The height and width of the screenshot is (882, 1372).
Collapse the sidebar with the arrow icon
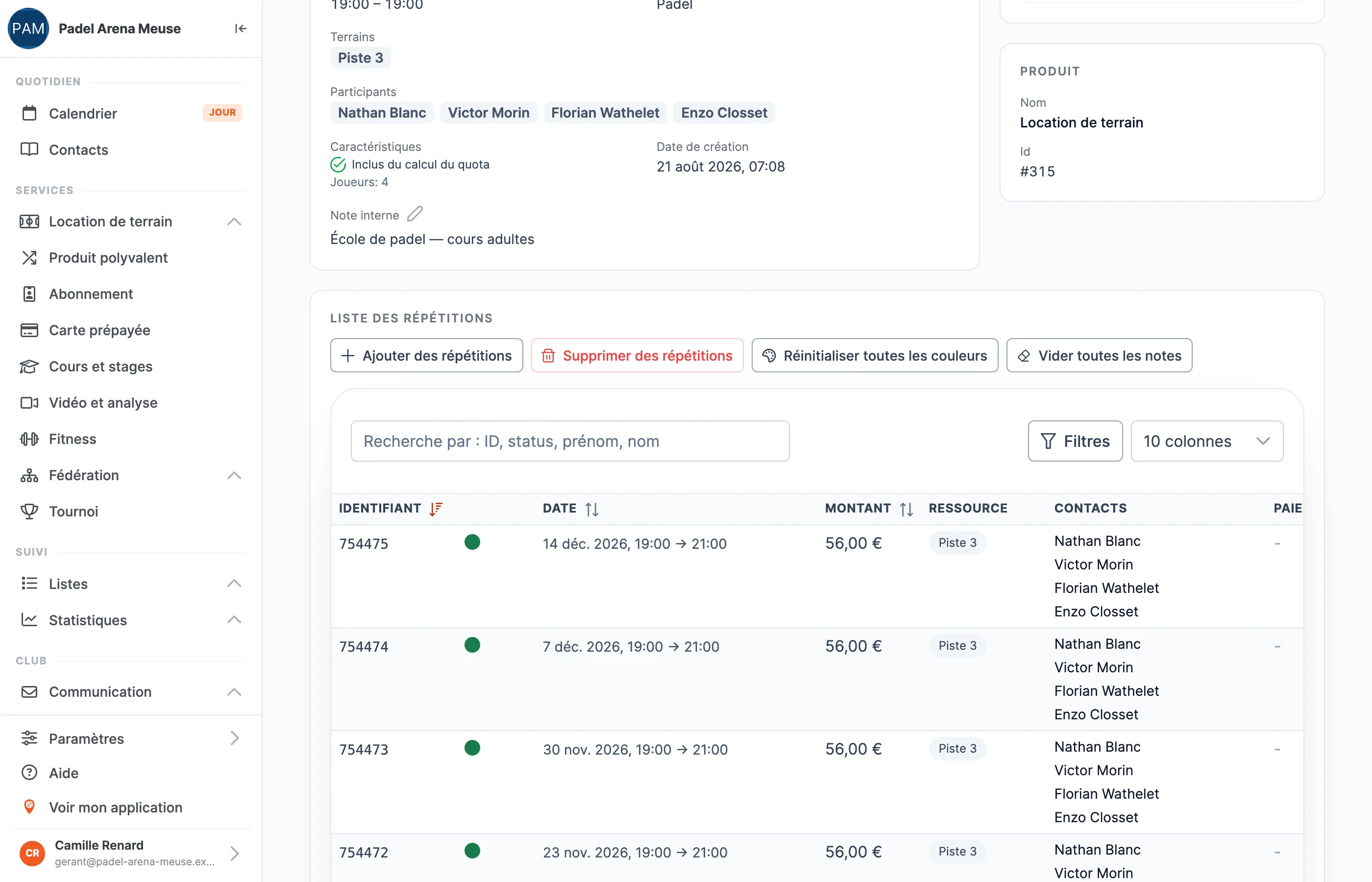[241, 28]
